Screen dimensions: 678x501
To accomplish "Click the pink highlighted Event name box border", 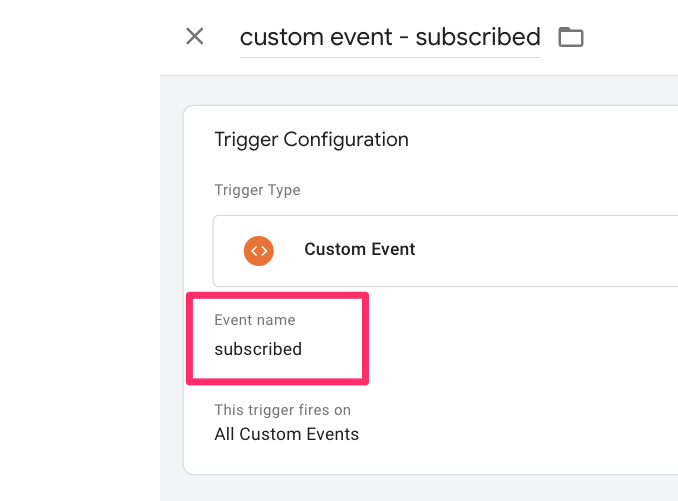I will pyautogui.click(x=277, y=296).
